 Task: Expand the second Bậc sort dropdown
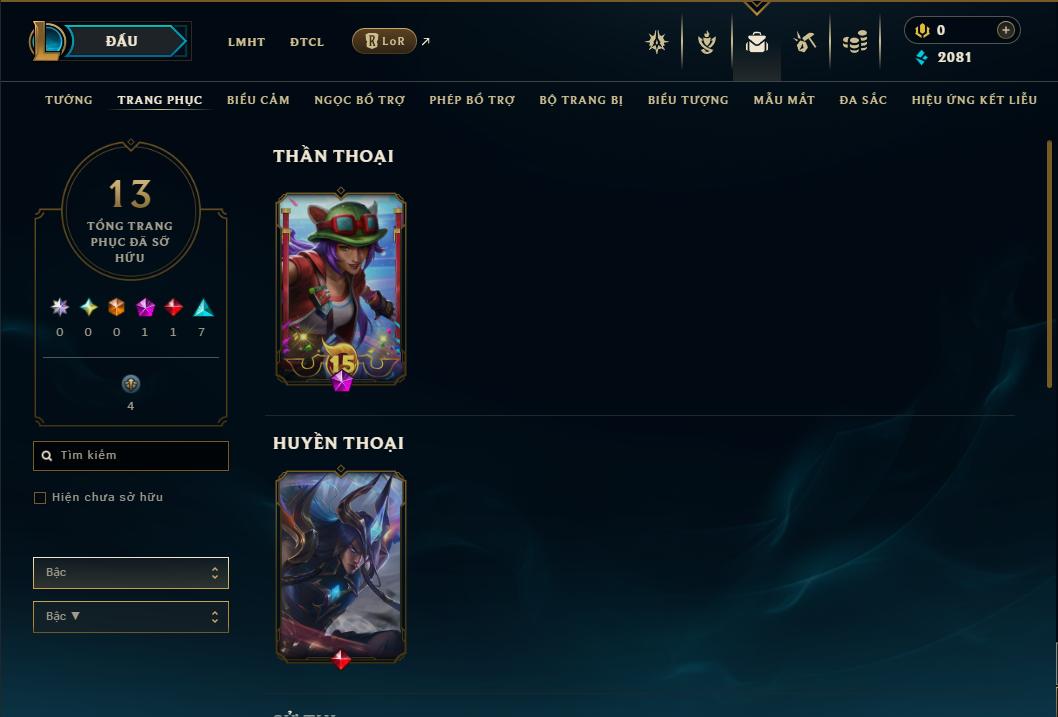131,616
